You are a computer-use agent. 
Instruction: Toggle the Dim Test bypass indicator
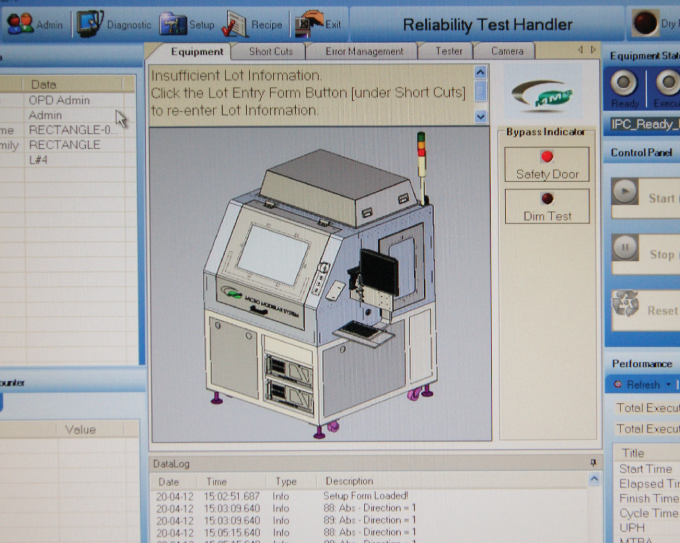547,206
